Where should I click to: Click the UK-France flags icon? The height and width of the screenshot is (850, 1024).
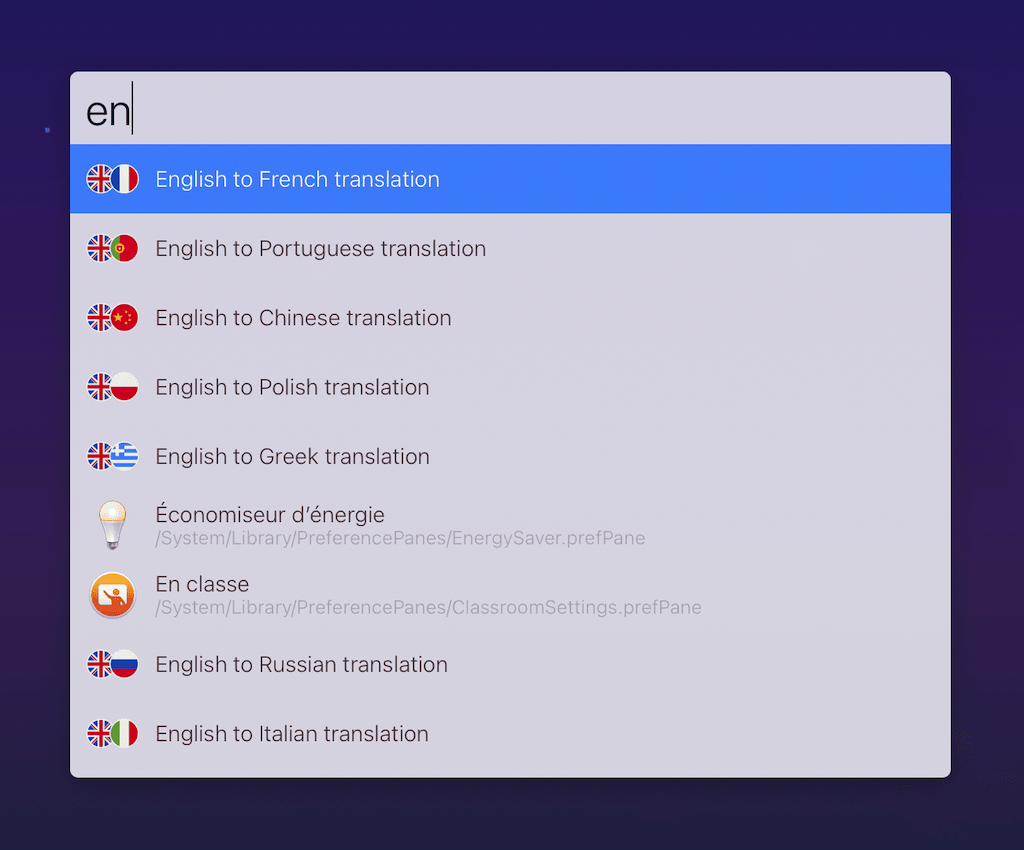[x=112, y=179]
